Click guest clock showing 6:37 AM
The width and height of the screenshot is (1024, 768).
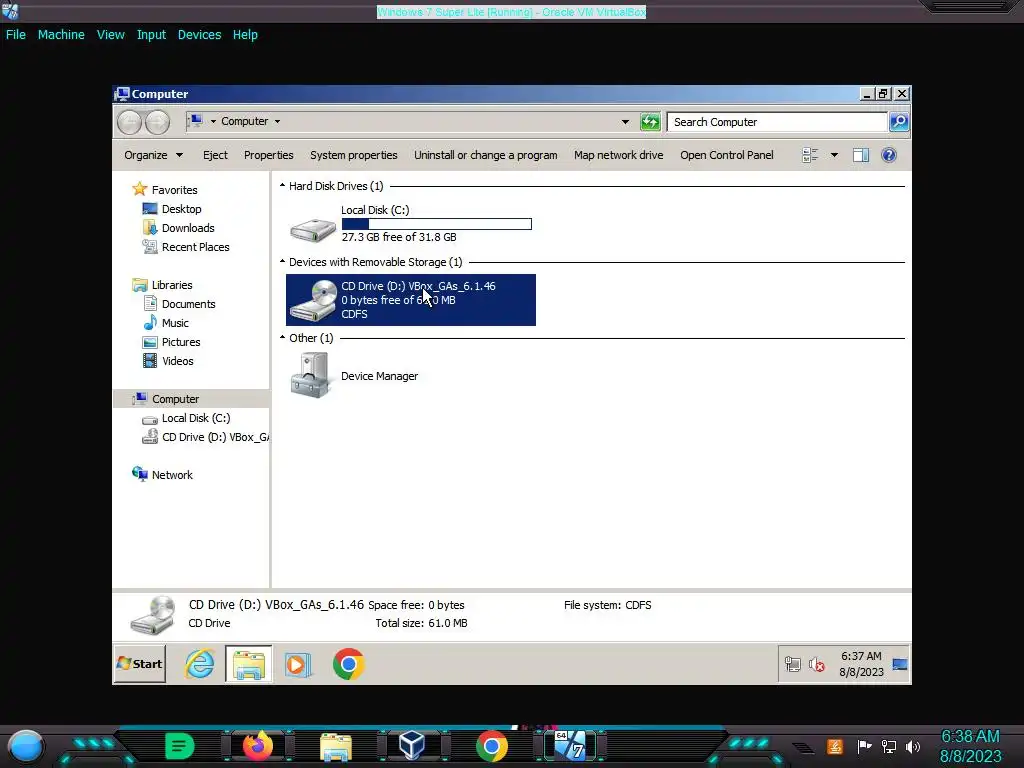861,664
